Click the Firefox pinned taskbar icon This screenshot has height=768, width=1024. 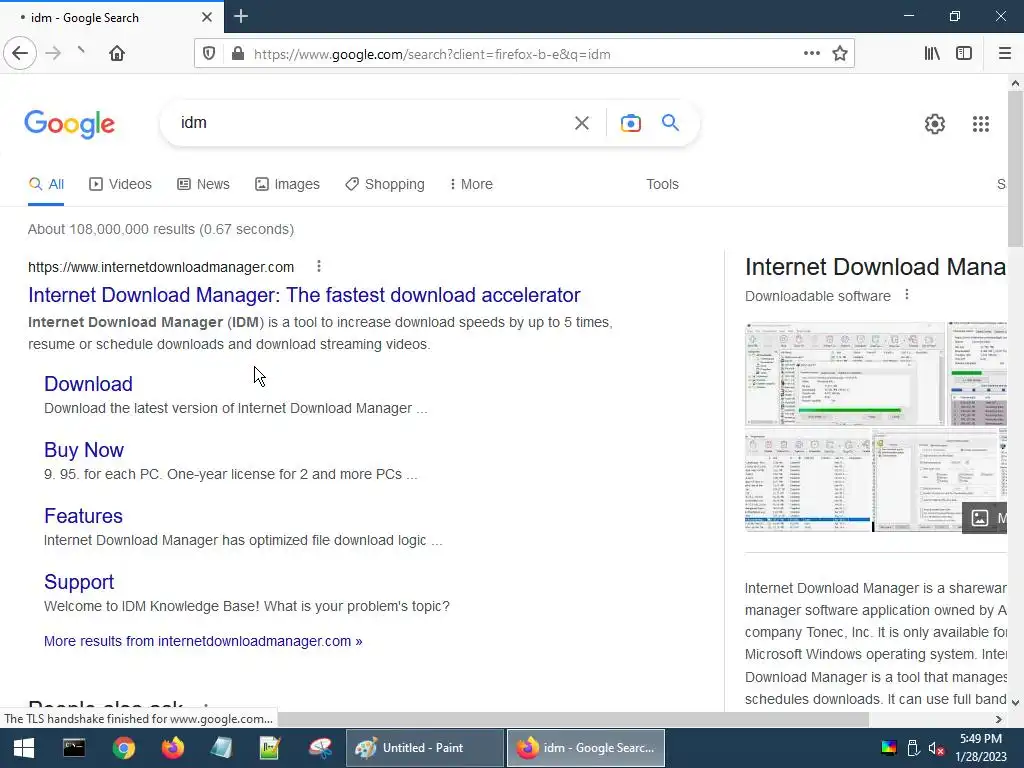(172, 748)
